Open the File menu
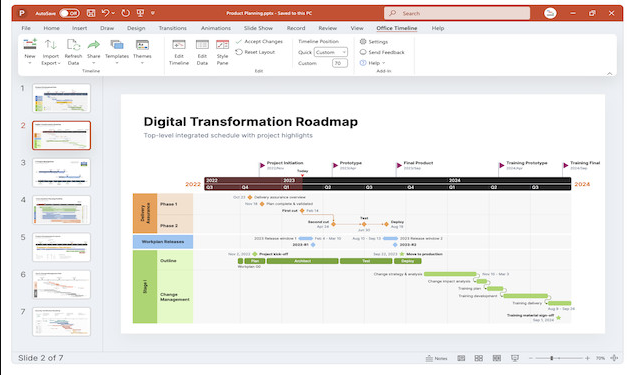The width and height of the screenshot is (636, 375). click(x=26, y=28)
